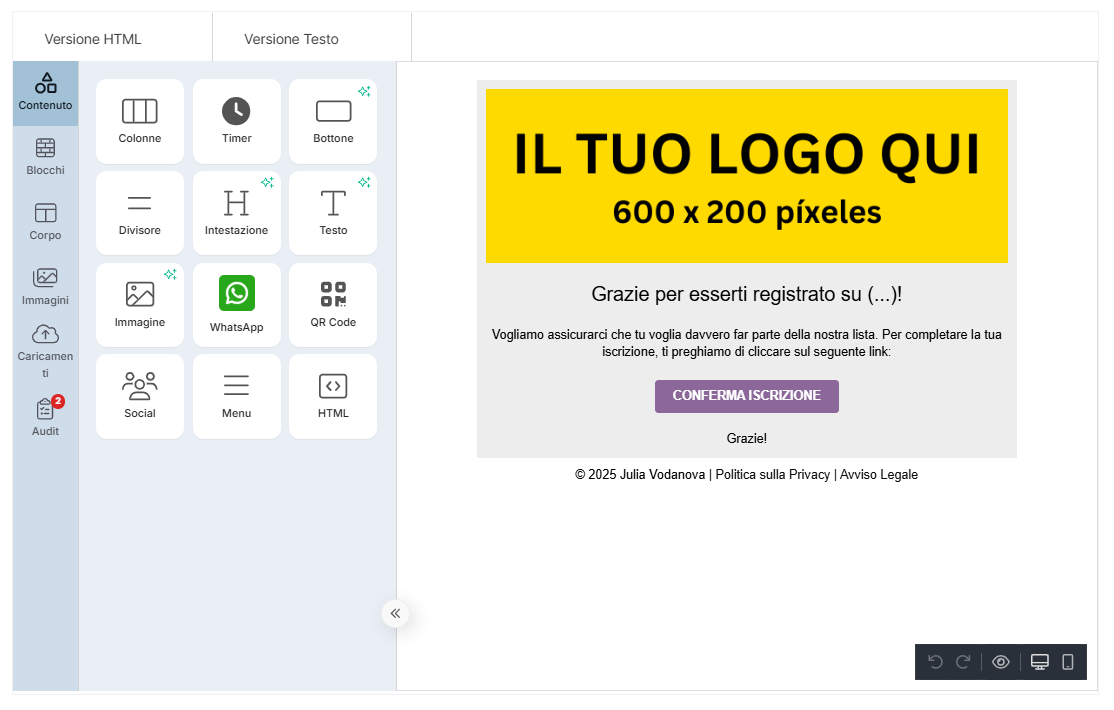Open the Audit panel with badge
Image resolution: width=1114 pixels, height=710 pixels.
tap(45, 417)
